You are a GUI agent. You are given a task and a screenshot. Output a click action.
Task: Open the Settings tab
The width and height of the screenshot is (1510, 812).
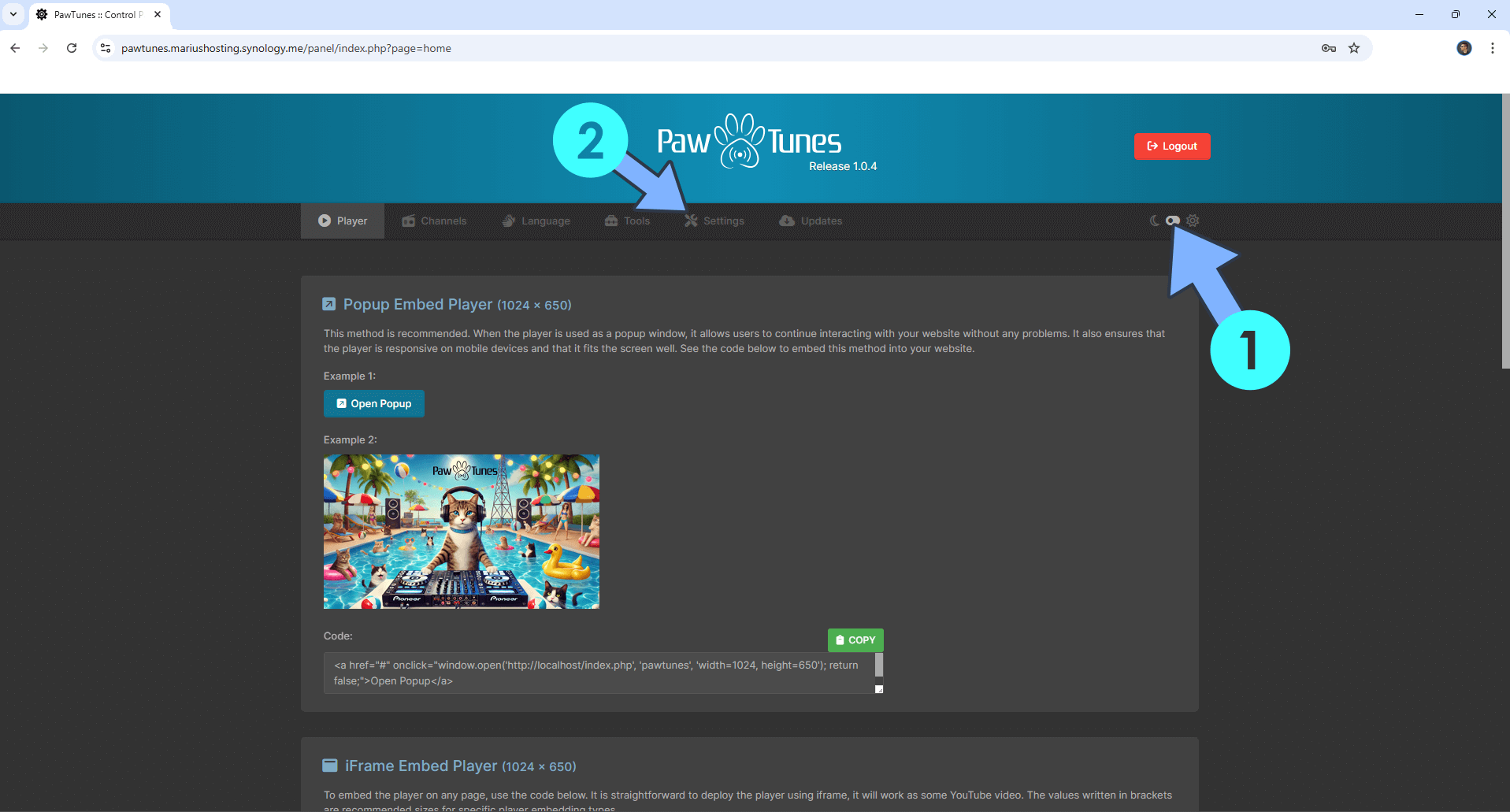[714, 221]
